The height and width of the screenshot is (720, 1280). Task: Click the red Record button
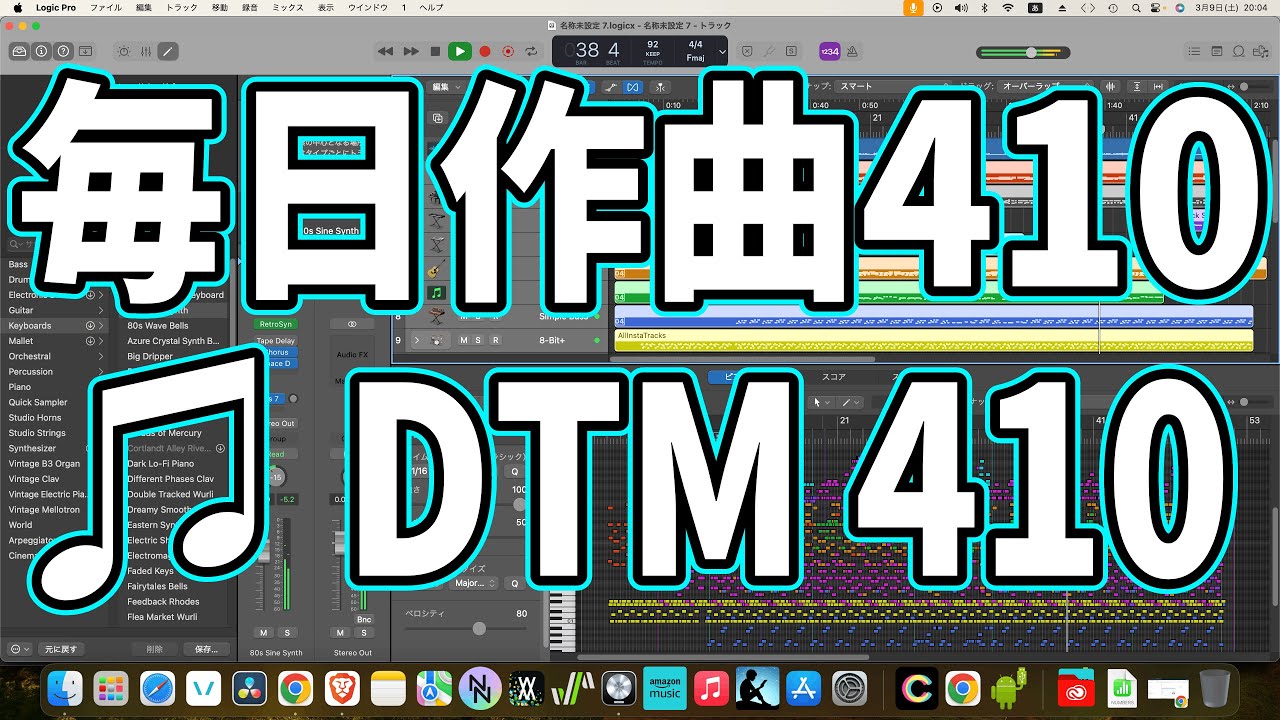pos(485,51)
